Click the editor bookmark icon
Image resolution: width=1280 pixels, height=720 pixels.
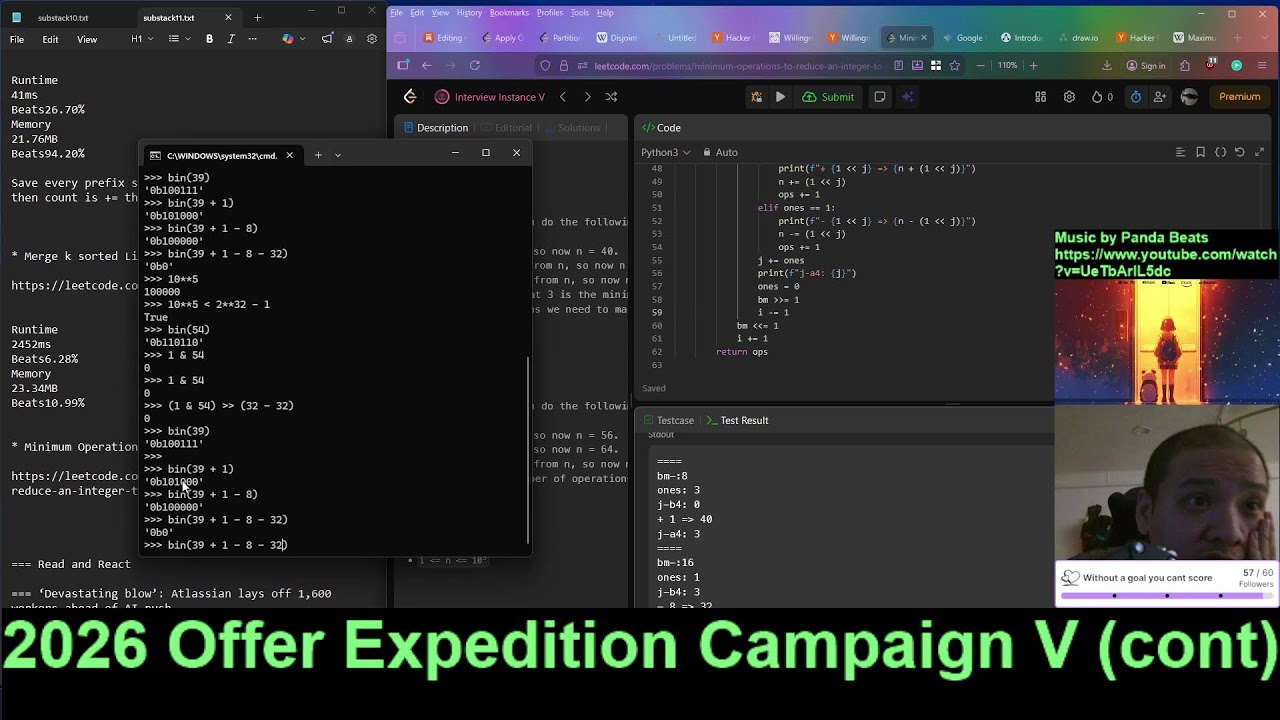pyautogui.click(x=1200, y=152)
